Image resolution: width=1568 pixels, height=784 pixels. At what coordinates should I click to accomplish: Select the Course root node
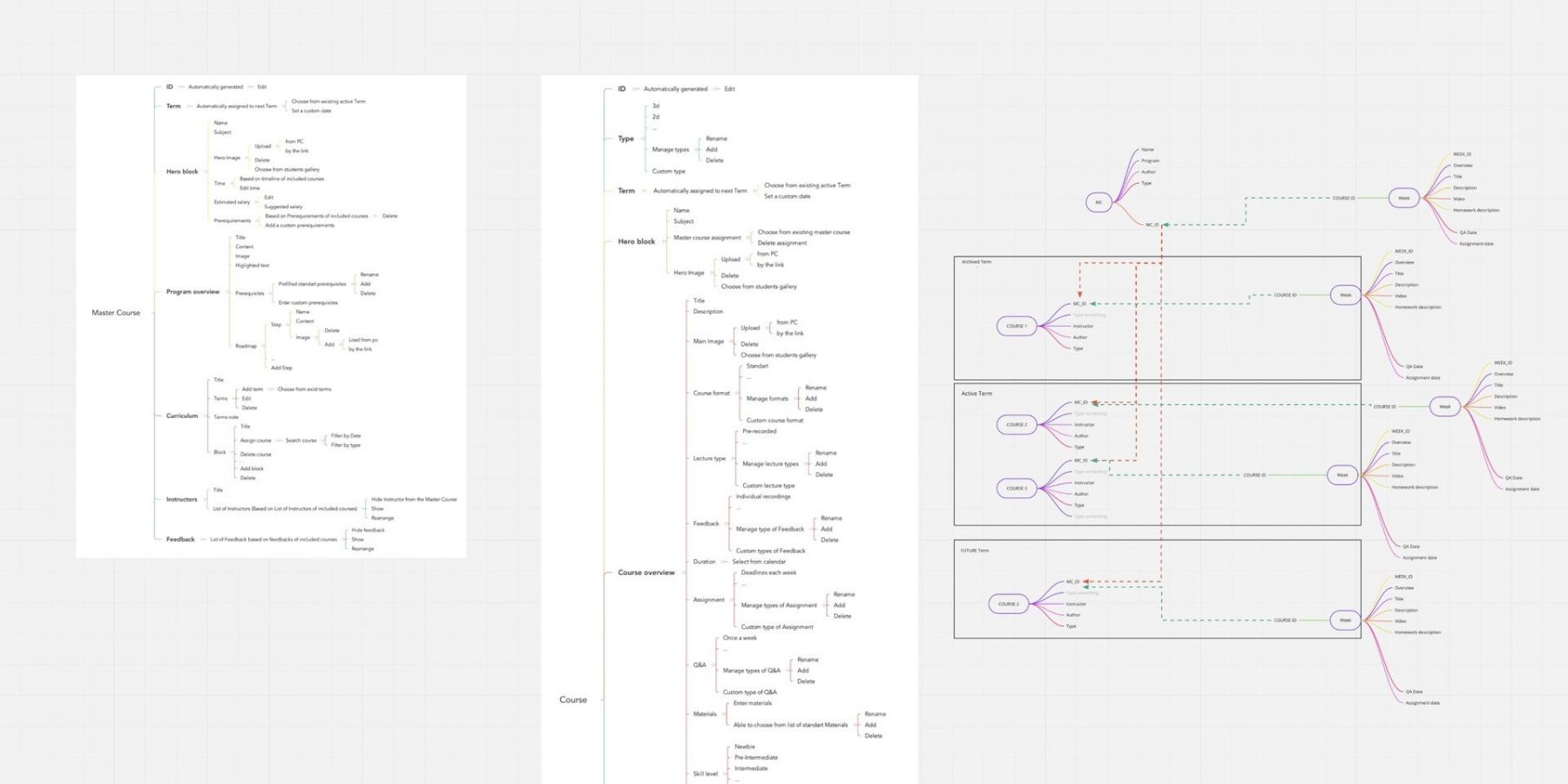[572, 700]
